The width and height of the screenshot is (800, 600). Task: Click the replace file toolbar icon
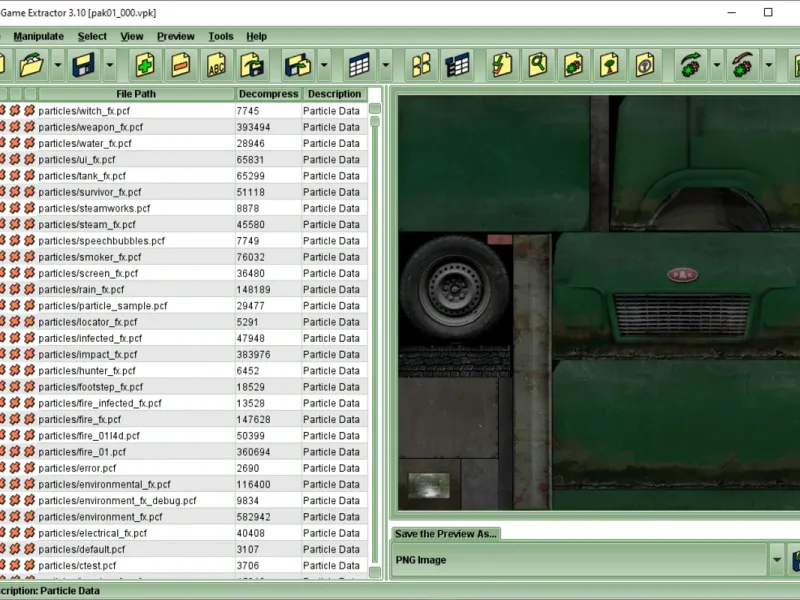(253, 65)
